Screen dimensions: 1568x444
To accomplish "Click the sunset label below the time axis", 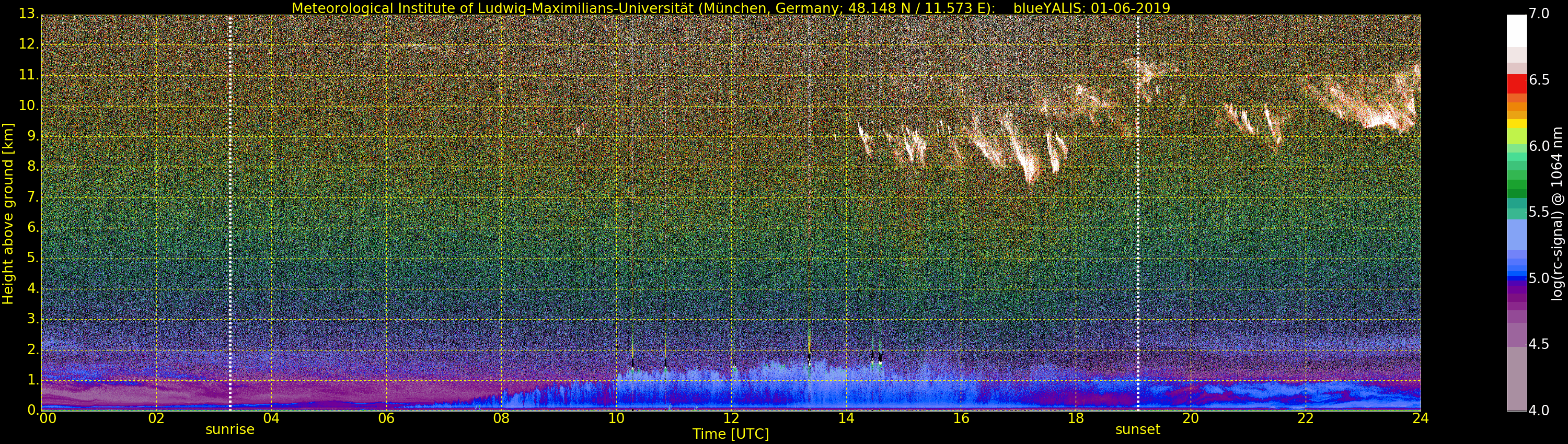I will [x=1137, y=429].
